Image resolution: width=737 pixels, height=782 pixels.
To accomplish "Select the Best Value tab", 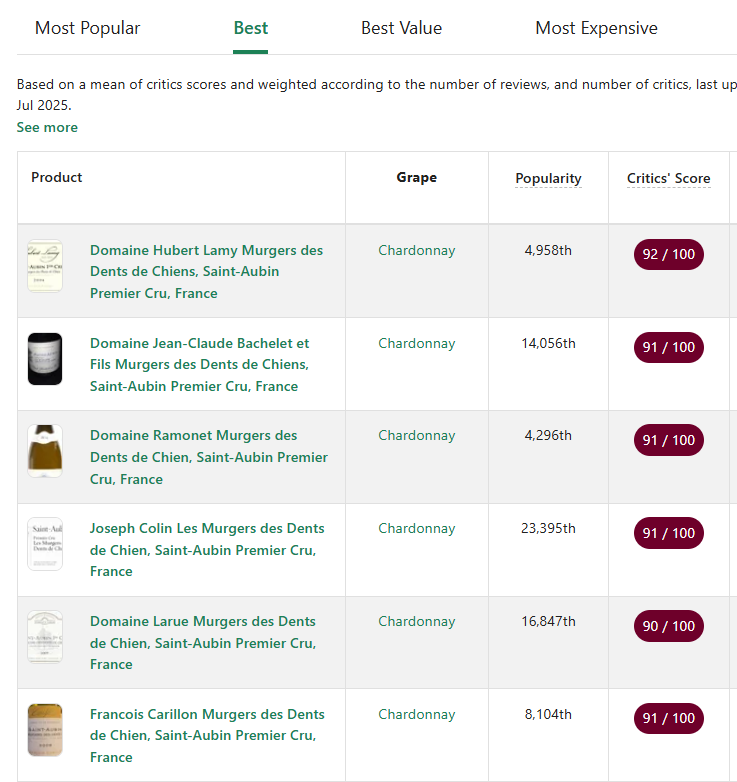I will [x=401, y=28].
